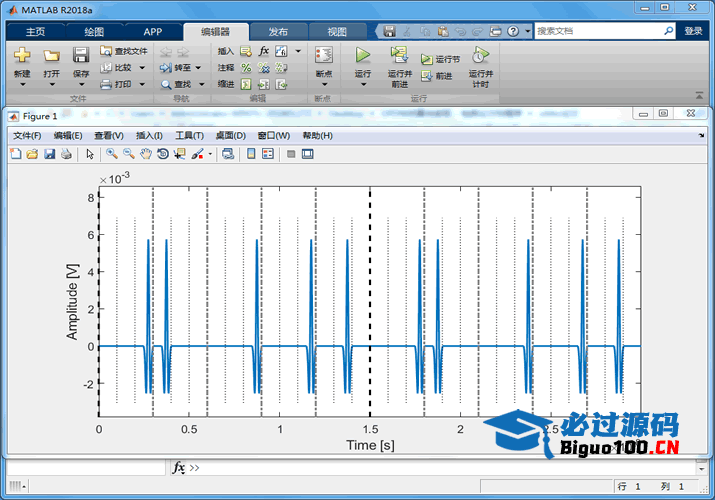715x500 pixels.
Task: Expand the 新建 dropdown arrow
Action: pos(22,85)
